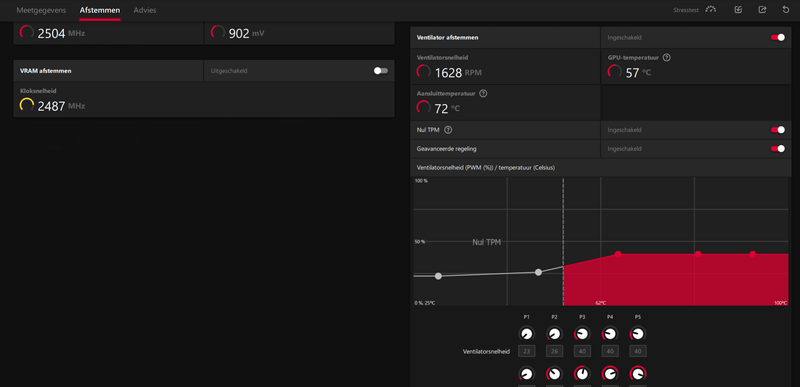Image resolution: width=800 pixels, height=387 pixels.
Task: Click the export profile icon
Action: pos(762,10)
